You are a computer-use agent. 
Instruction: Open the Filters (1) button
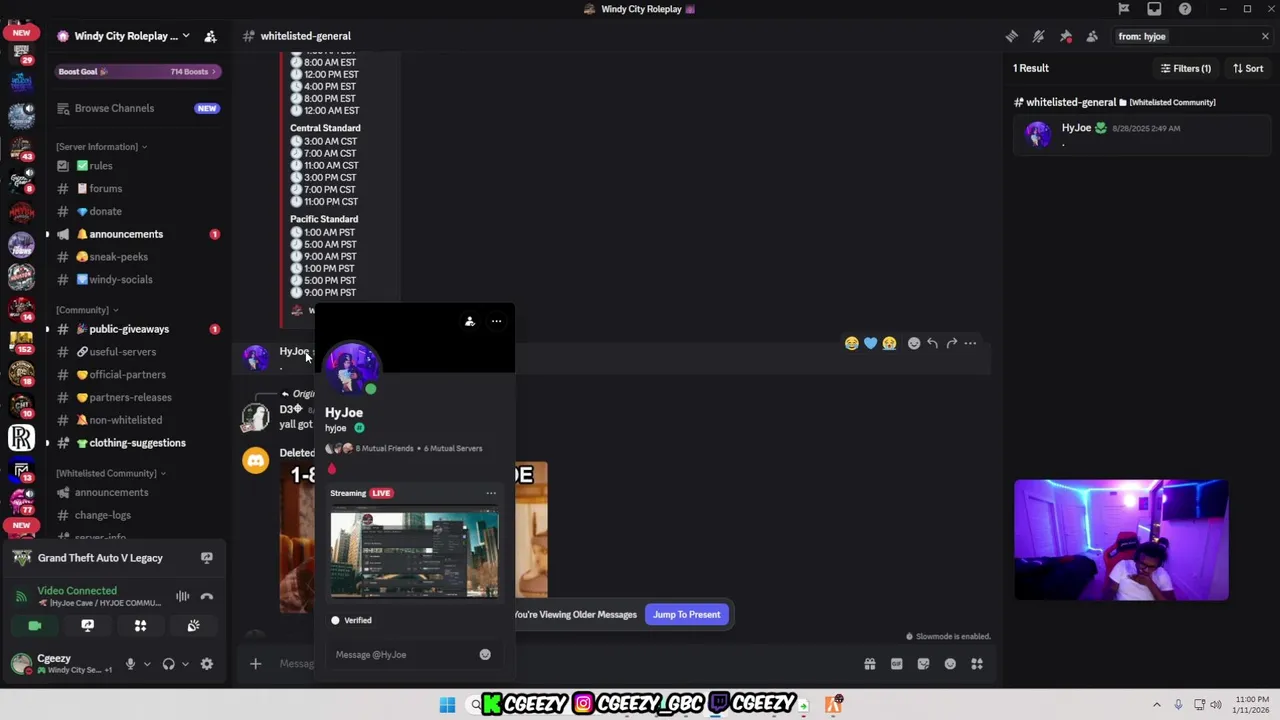[x=1185, y=68]
